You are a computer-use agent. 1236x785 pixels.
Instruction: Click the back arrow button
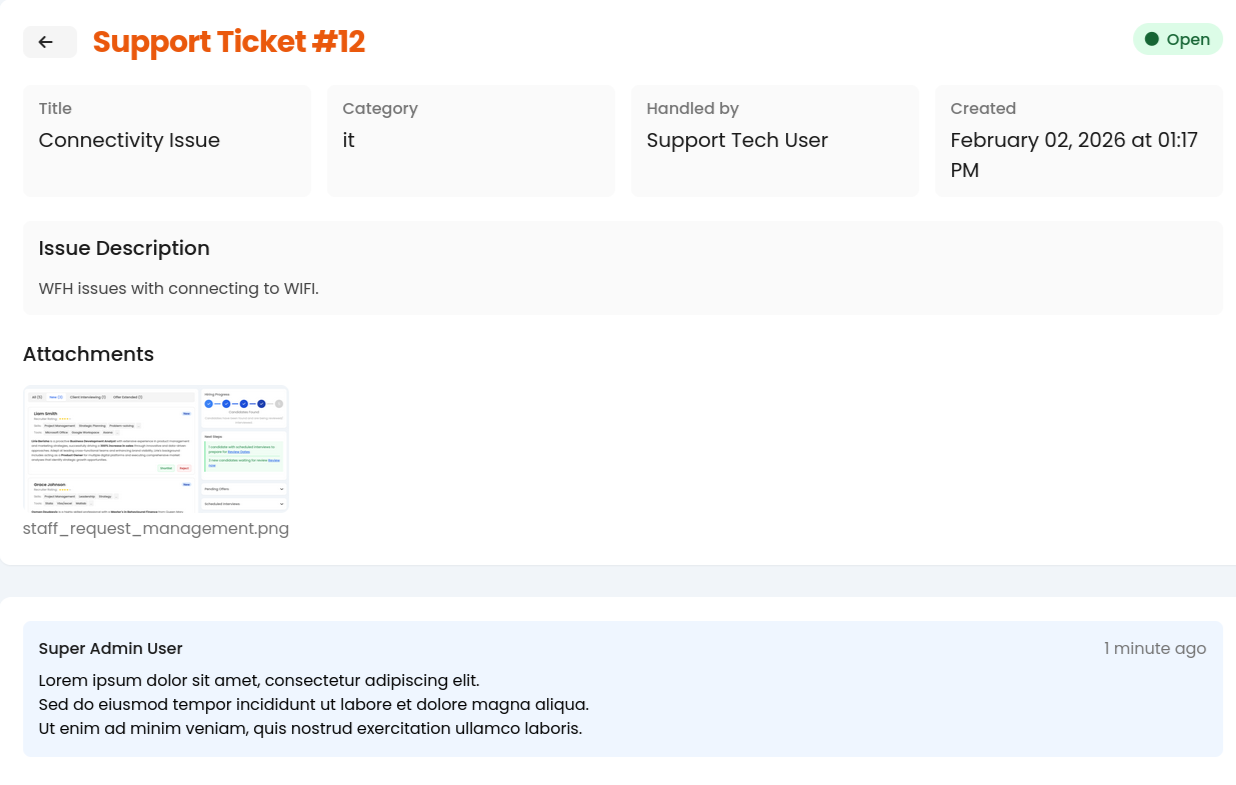tap(49, 42)
